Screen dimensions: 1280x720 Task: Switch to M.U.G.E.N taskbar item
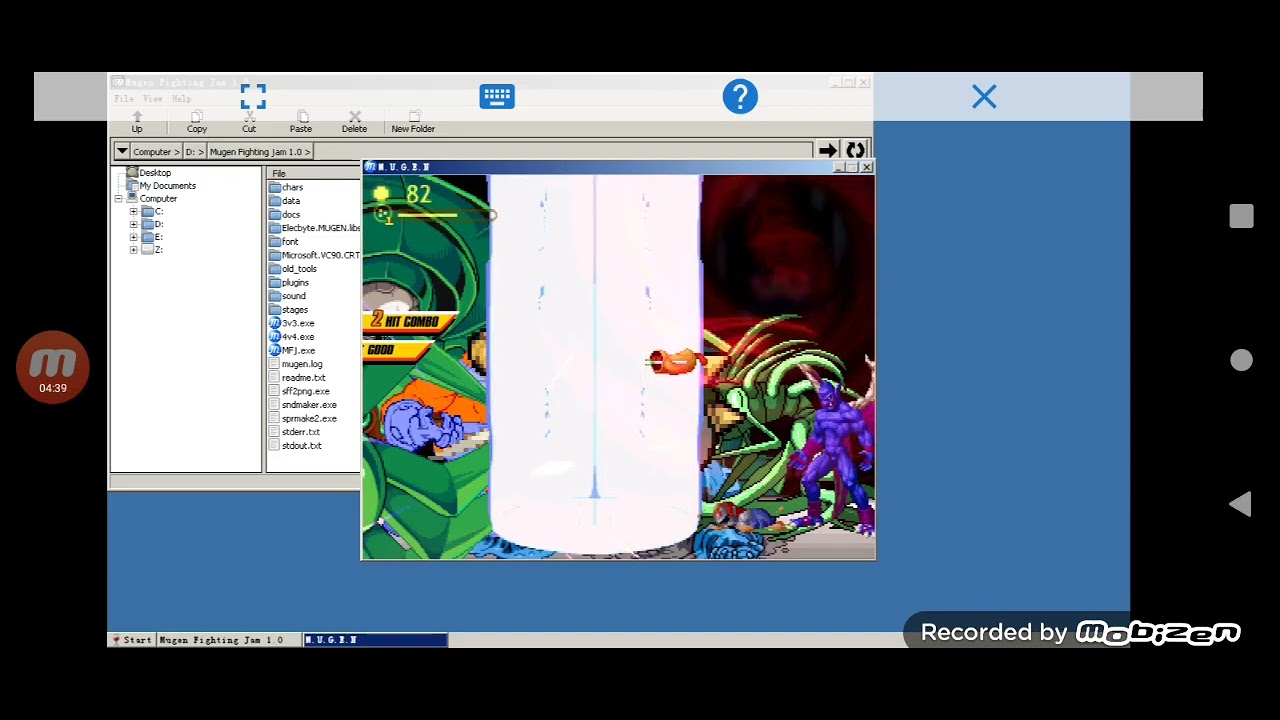click(375, 640)
